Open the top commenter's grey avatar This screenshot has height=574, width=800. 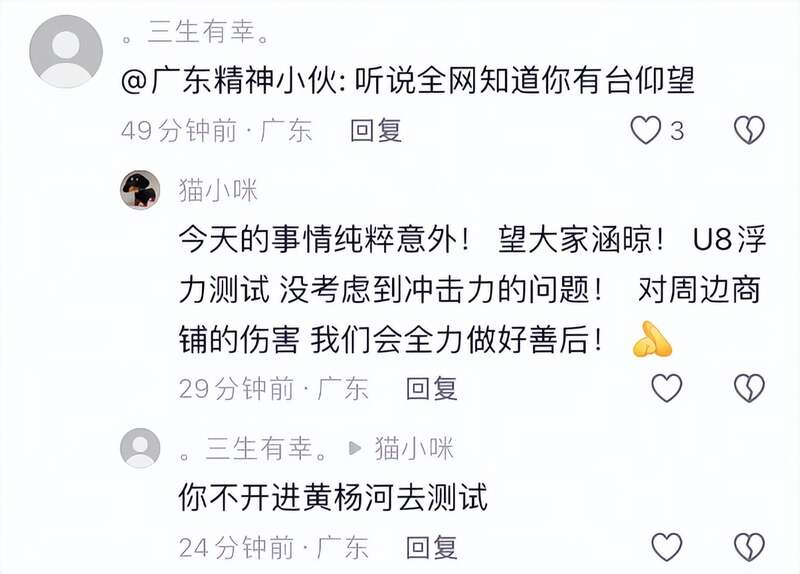[x=66, y=52]
